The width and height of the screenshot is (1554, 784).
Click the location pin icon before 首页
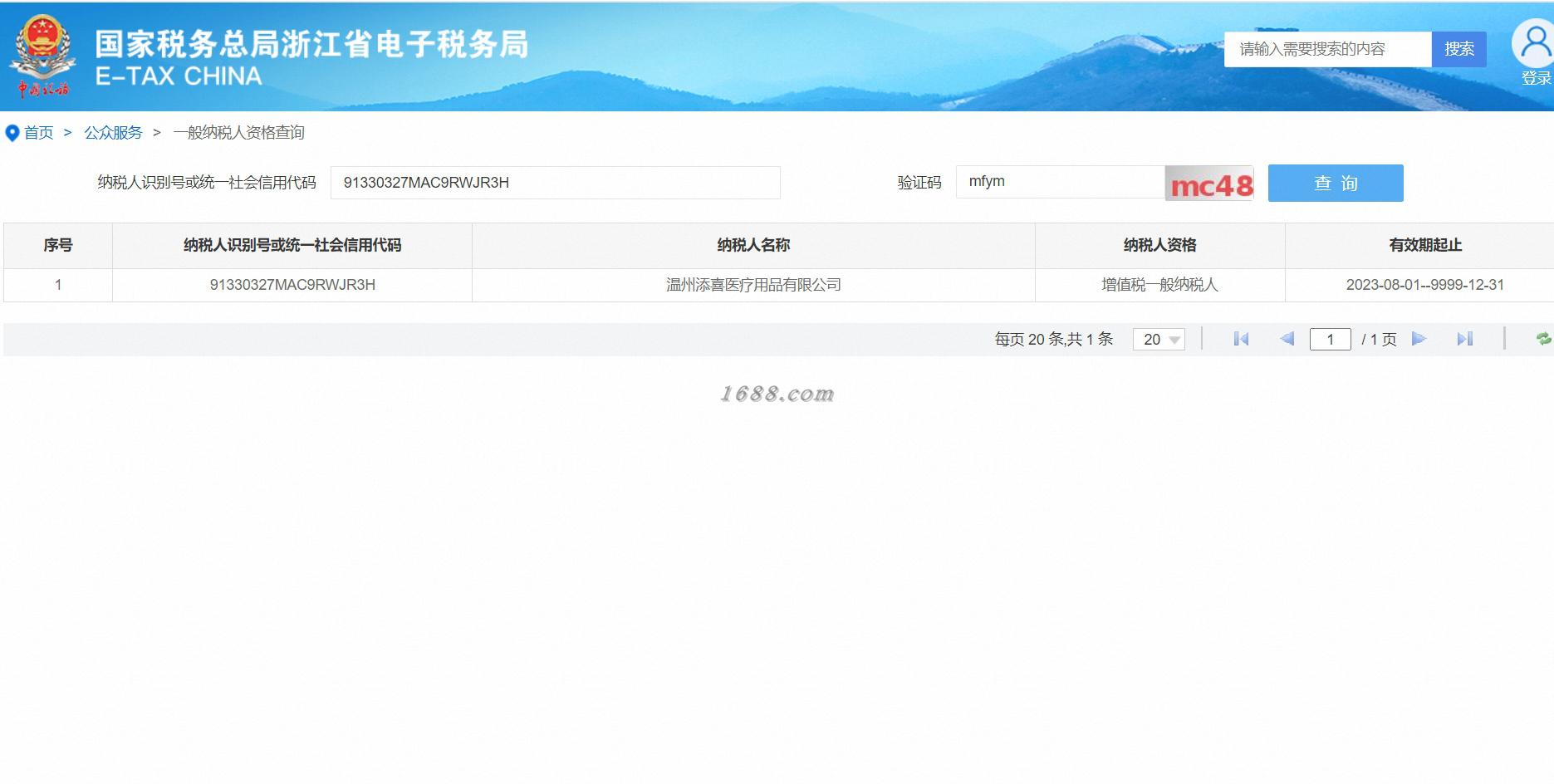(12, 133)
